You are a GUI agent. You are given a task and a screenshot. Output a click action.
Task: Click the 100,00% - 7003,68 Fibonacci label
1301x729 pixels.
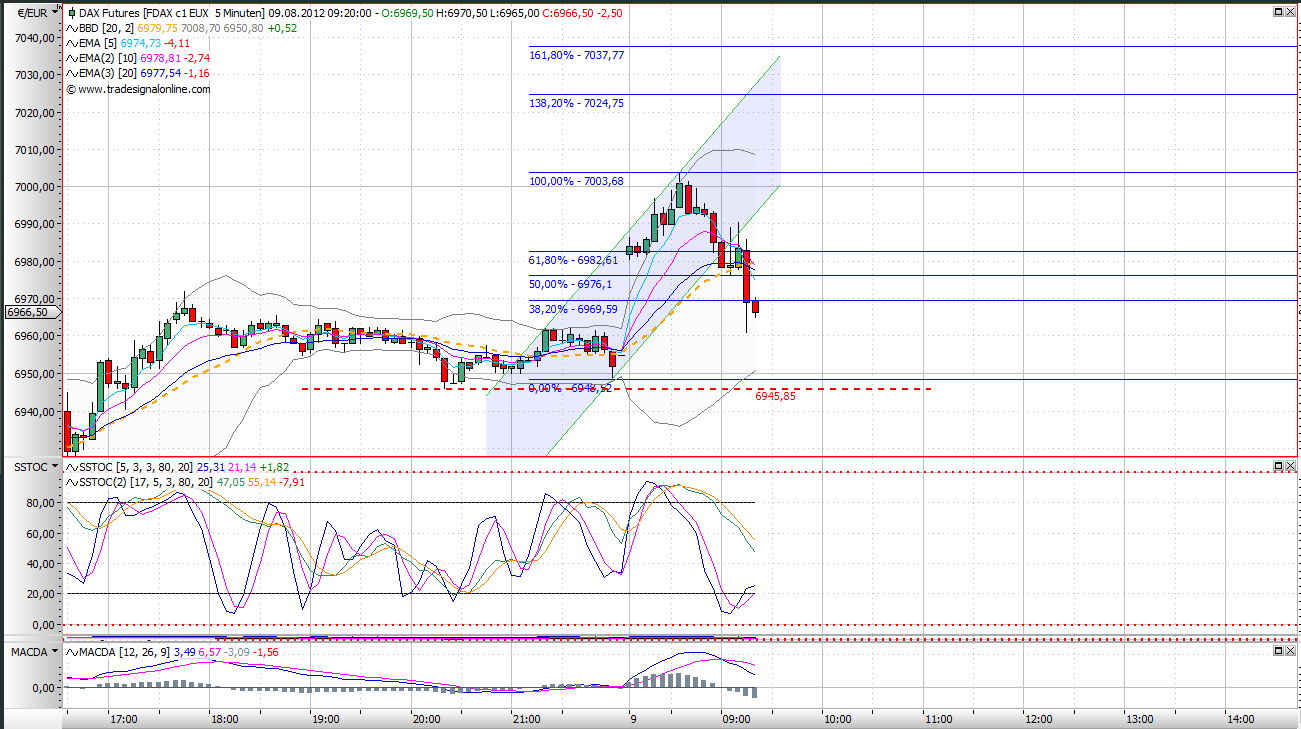click(577, 181)
